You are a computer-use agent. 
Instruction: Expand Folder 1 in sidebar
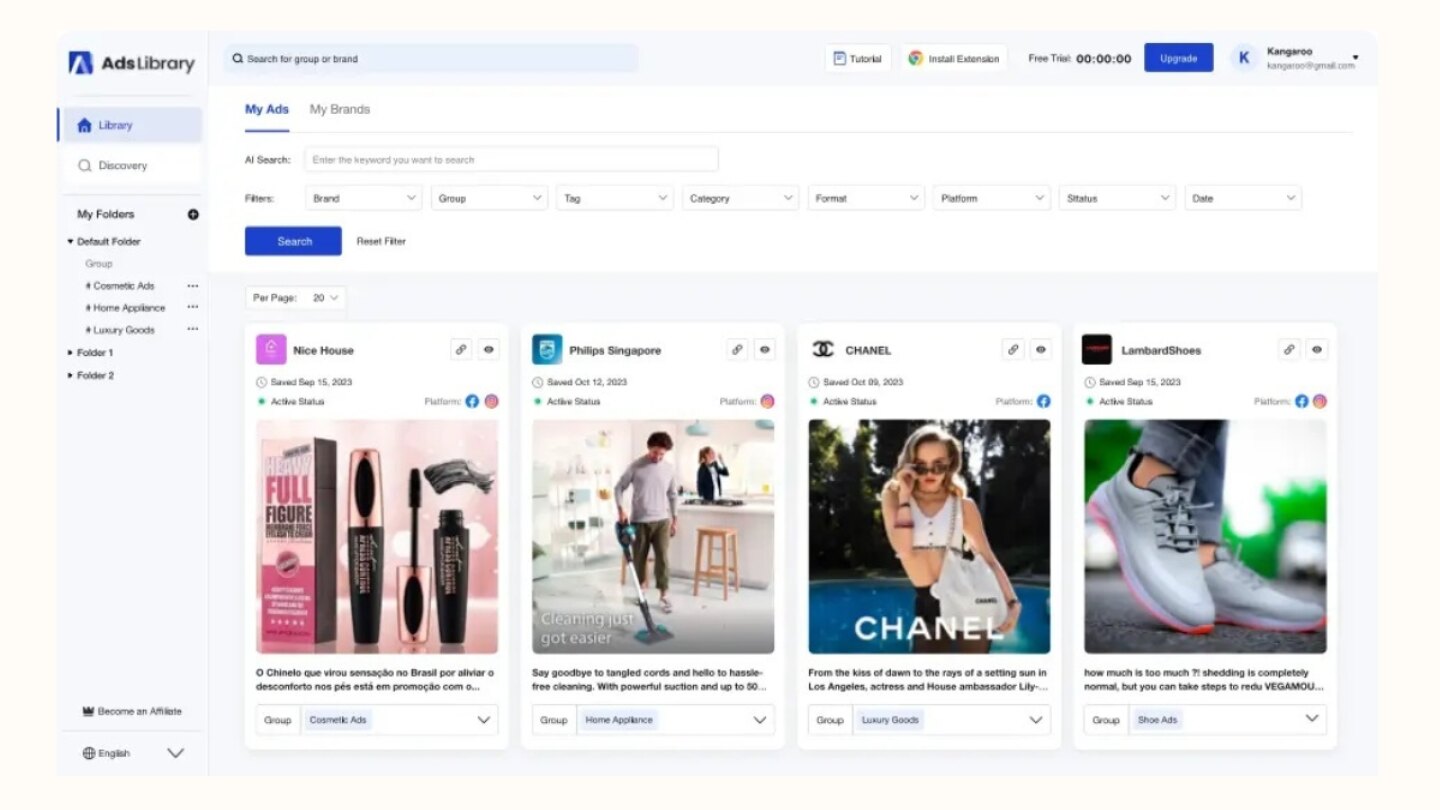pos(71,352)
